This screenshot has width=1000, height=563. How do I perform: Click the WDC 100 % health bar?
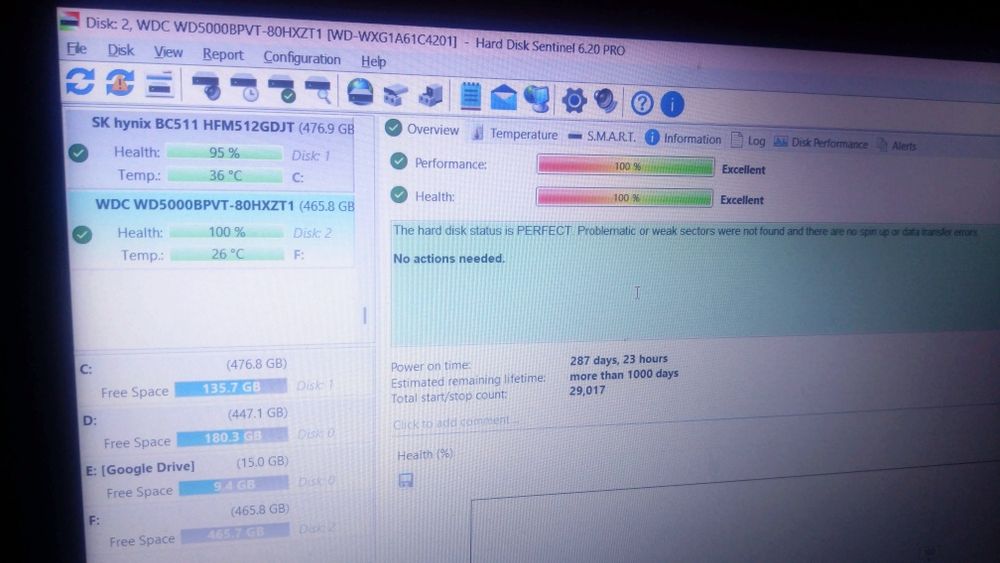point(227,232)
